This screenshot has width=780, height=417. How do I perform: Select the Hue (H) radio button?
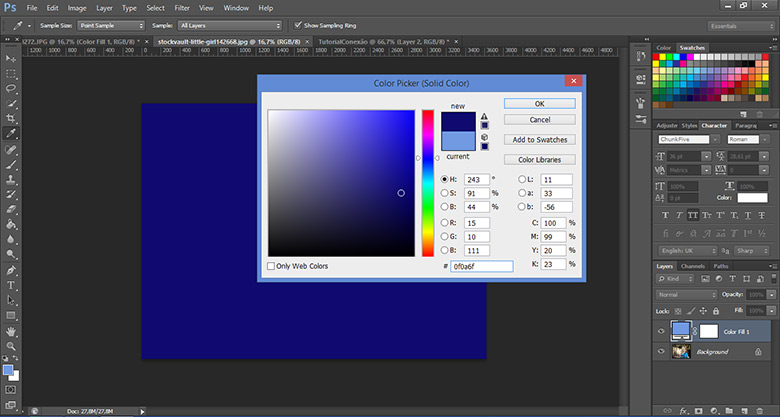[445, 179]
